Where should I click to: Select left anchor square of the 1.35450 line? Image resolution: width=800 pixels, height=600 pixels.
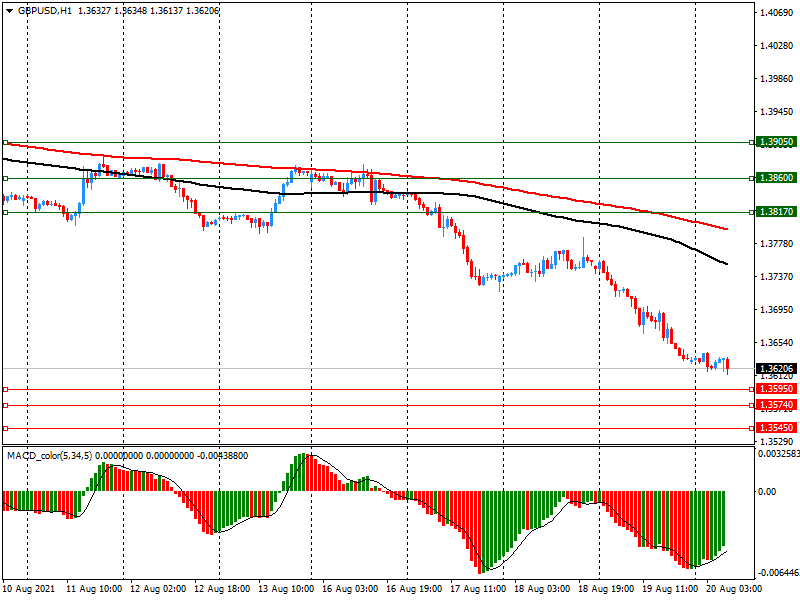pos(6,429)
